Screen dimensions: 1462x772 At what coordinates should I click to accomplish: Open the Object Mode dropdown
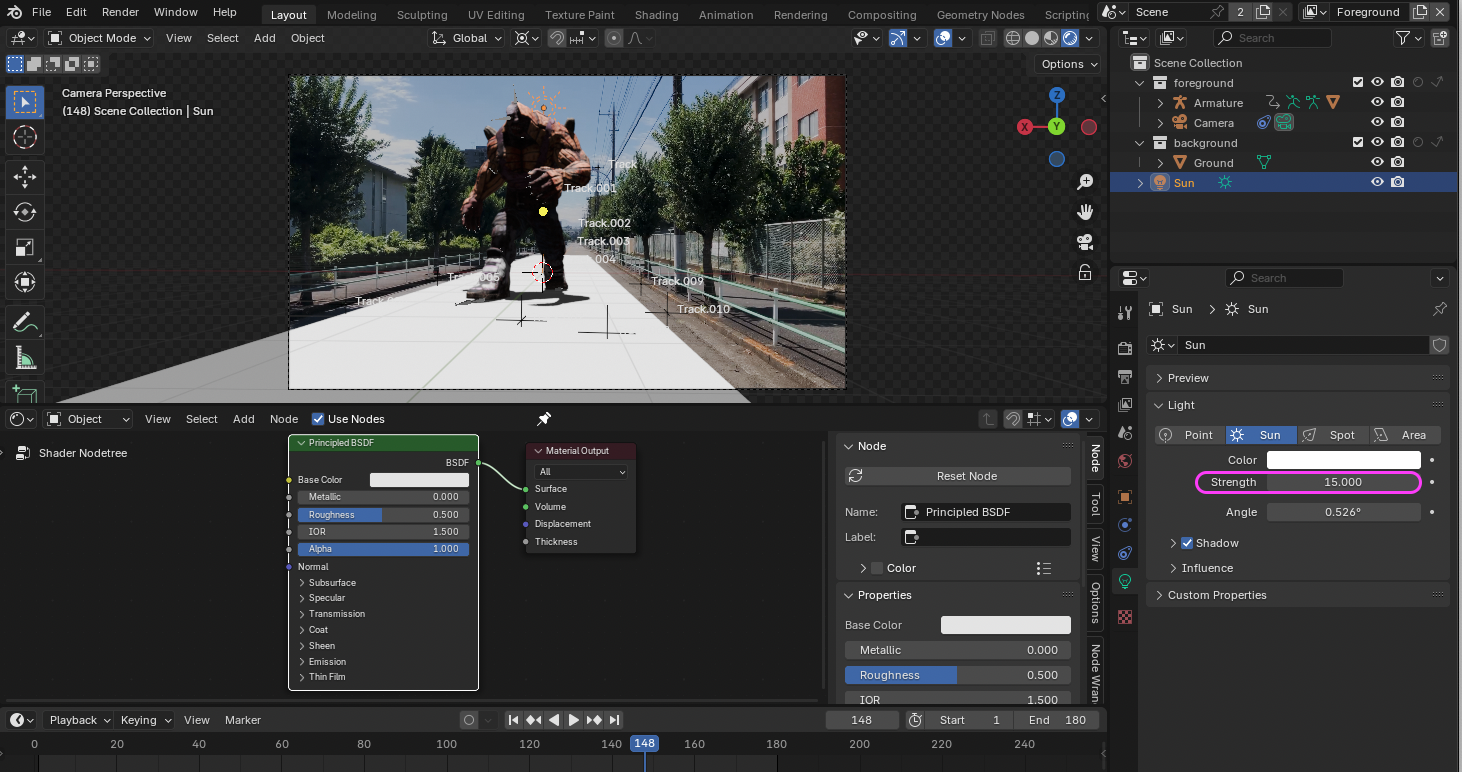pos(100,38)
